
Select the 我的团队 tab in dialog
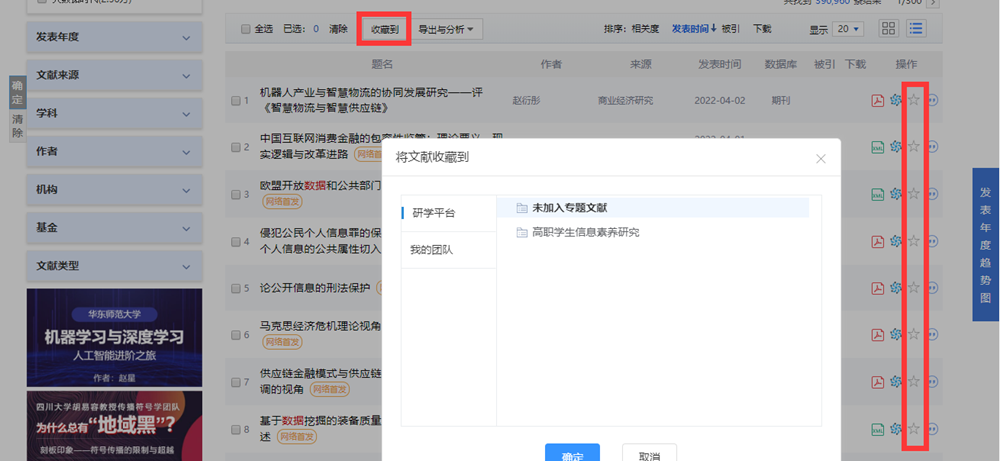click(x=449, y=250)
